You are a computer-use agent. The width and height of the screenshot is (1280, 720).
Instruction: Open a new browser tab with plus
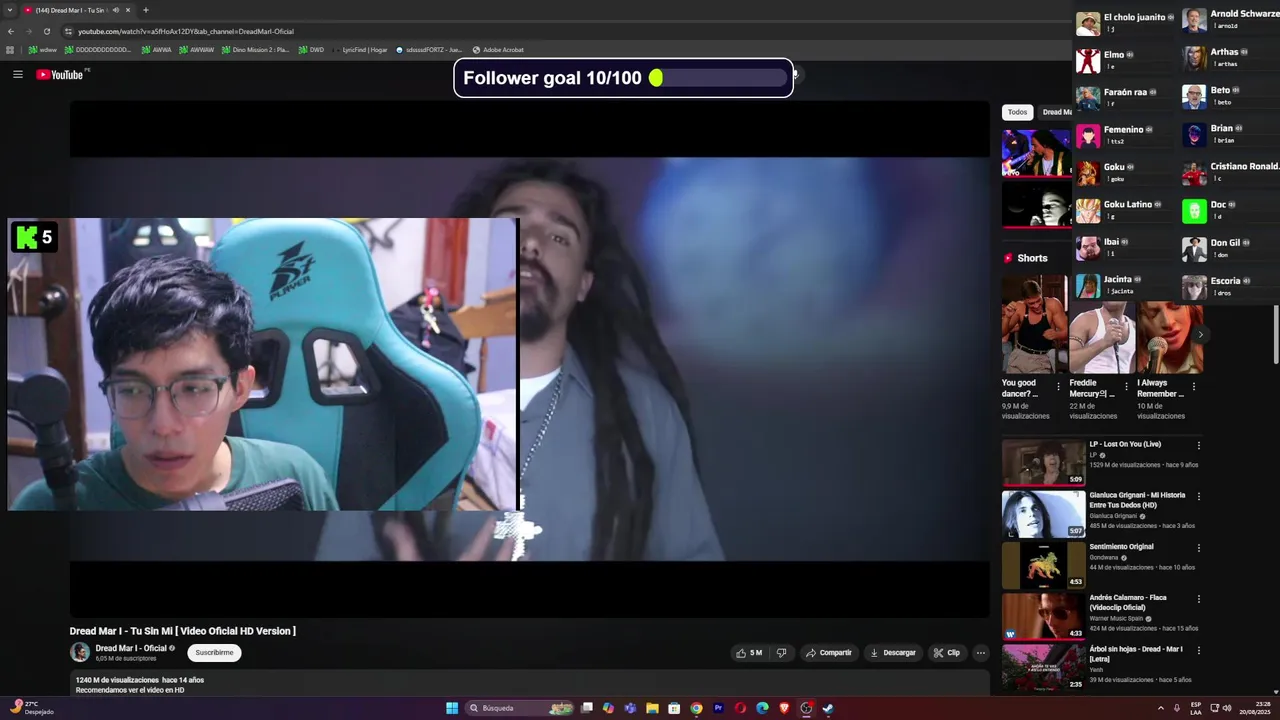click(145, 10)
